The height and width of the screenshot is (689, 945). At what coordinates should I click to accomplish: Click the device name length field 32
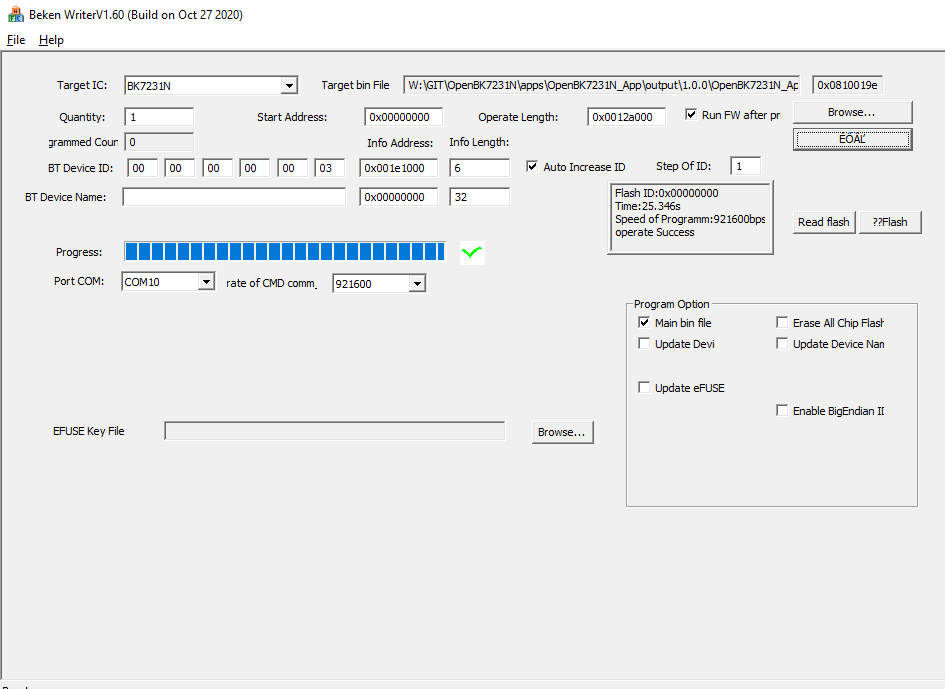click(479, 197)
